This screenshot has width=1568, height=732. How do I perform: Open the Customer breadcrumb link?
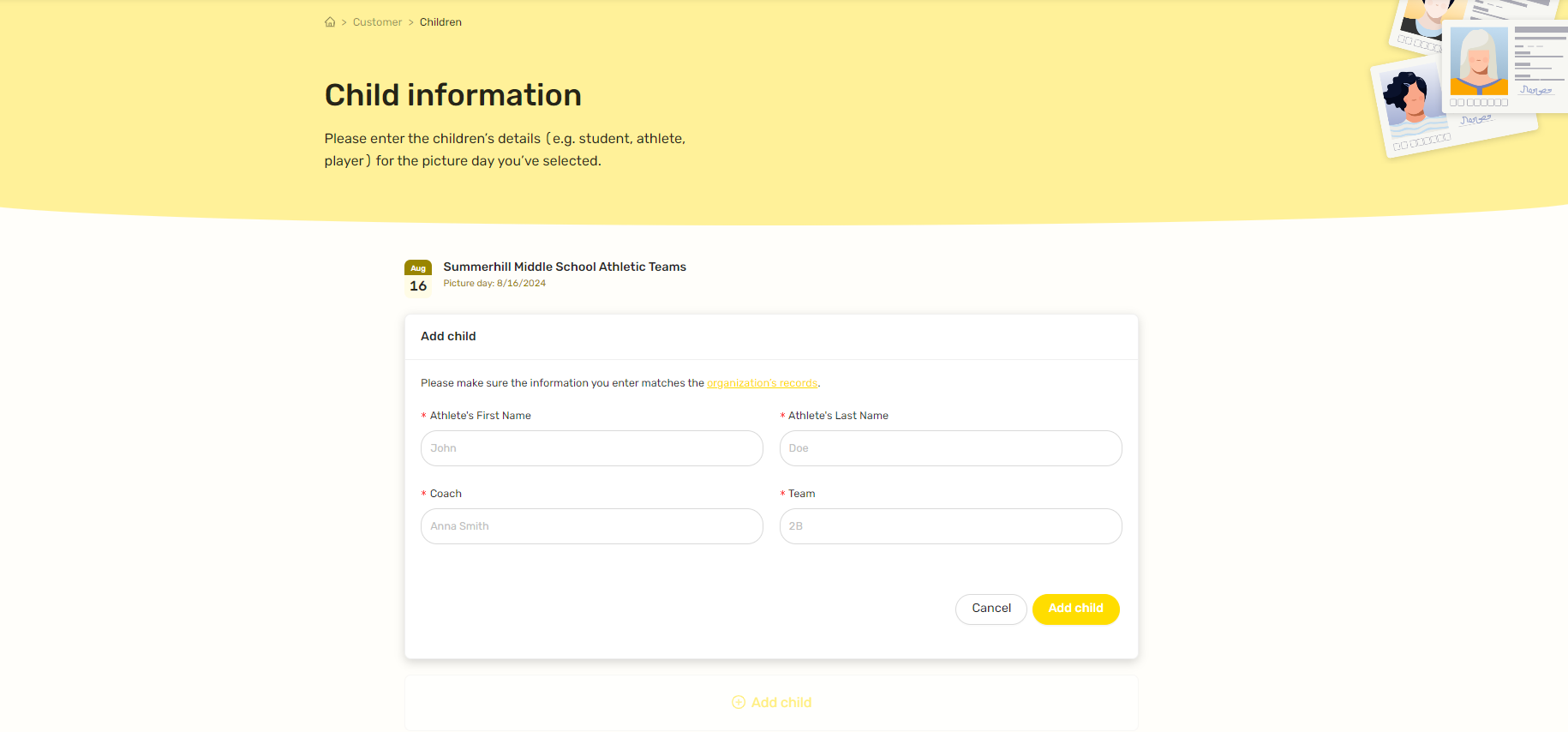[377, 22]
